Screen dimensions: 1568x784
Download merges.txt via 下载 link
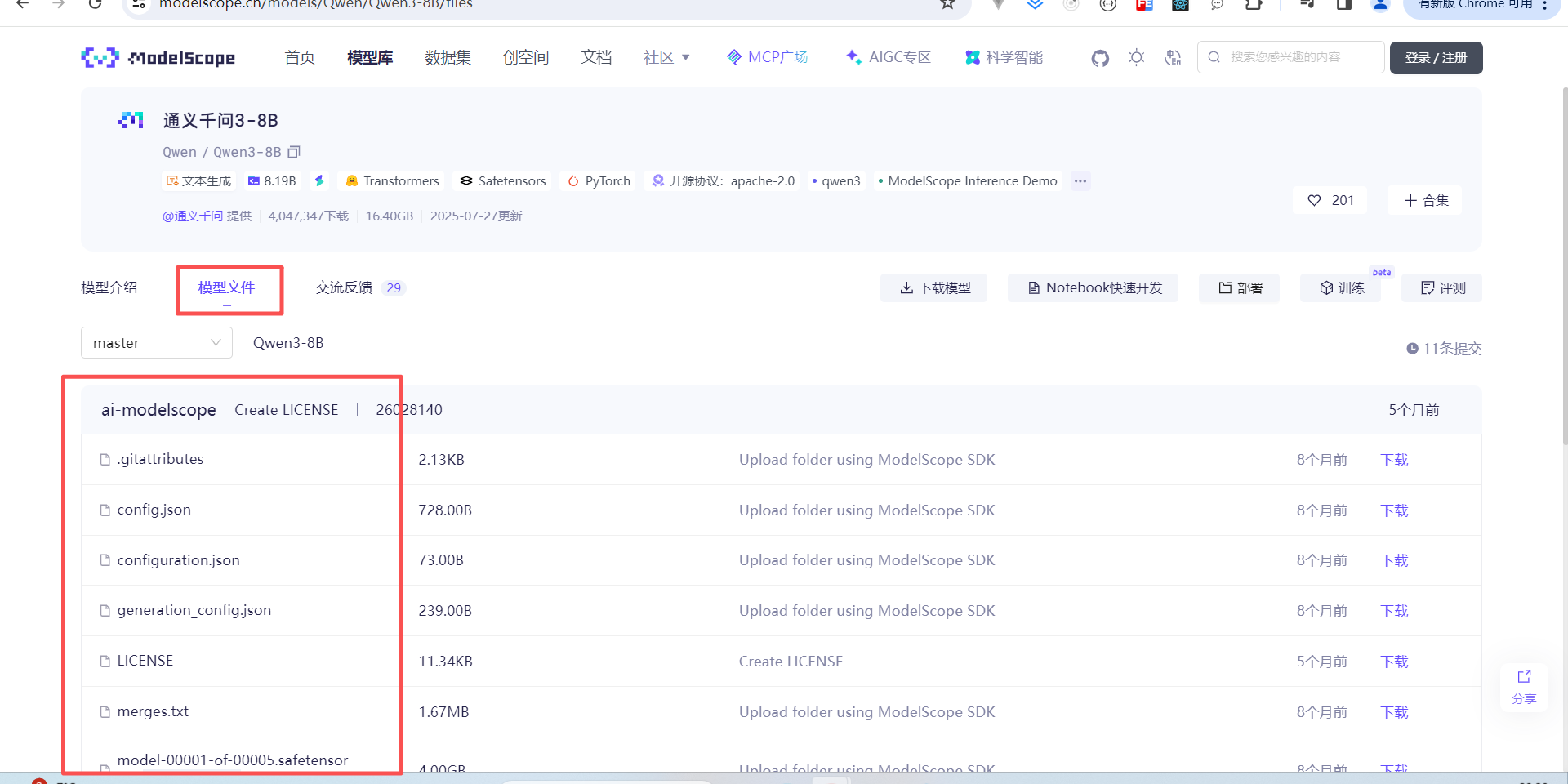(x=1394, y=712)
